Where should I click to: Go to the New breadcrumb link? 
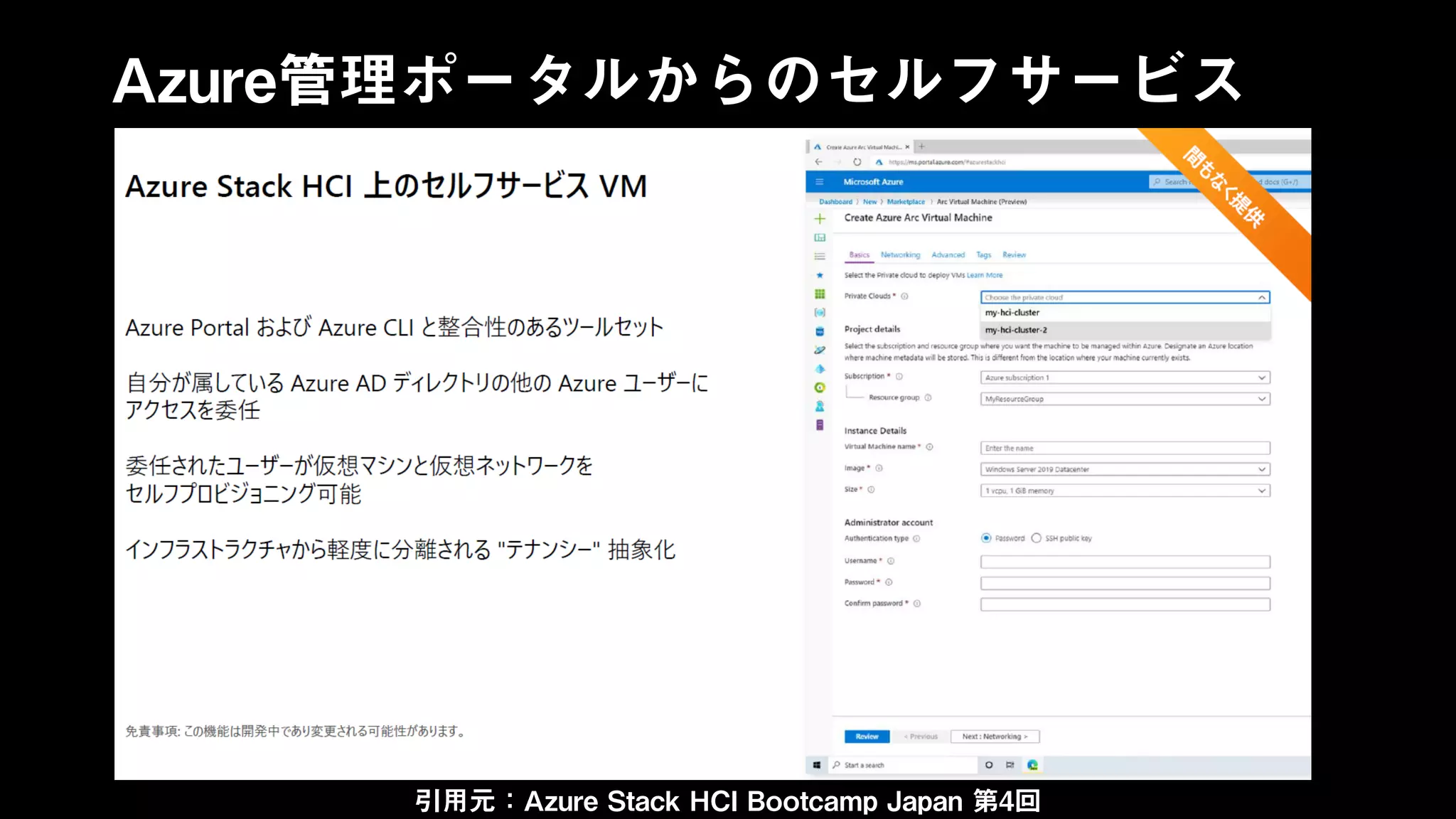870,202
